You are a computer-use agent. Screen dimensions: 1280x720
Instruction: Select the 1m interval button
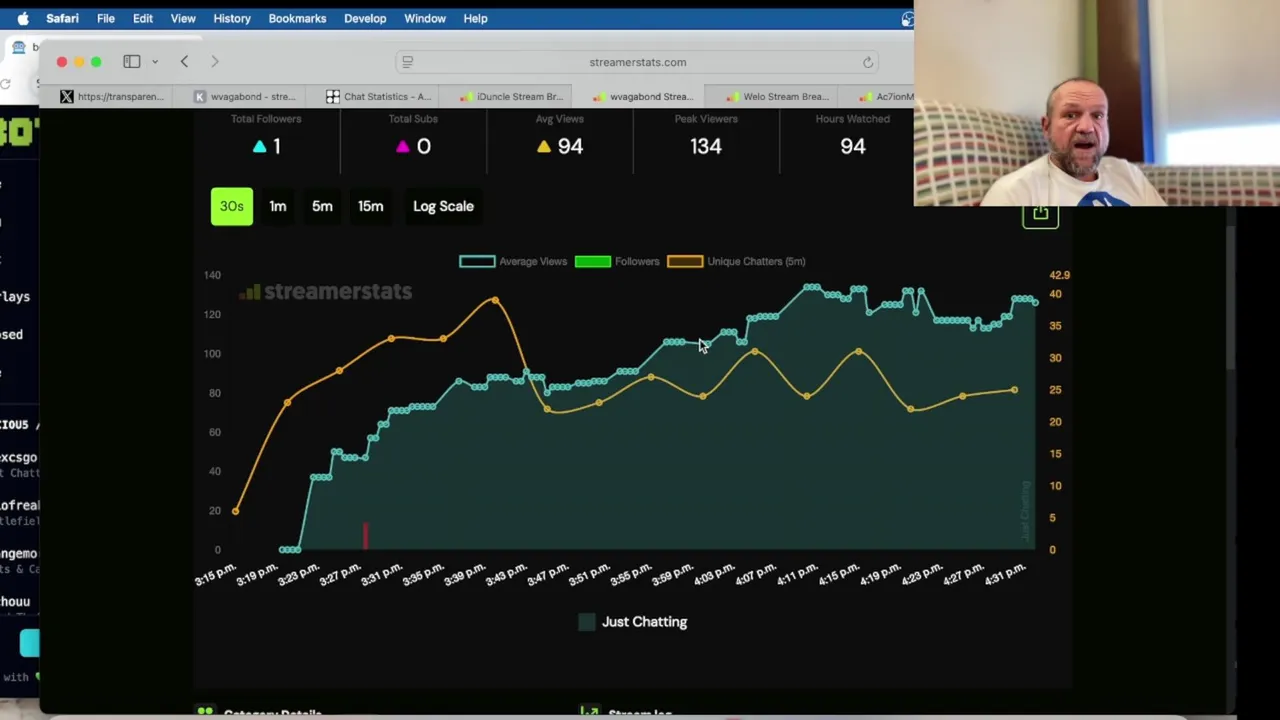point(278,206)
